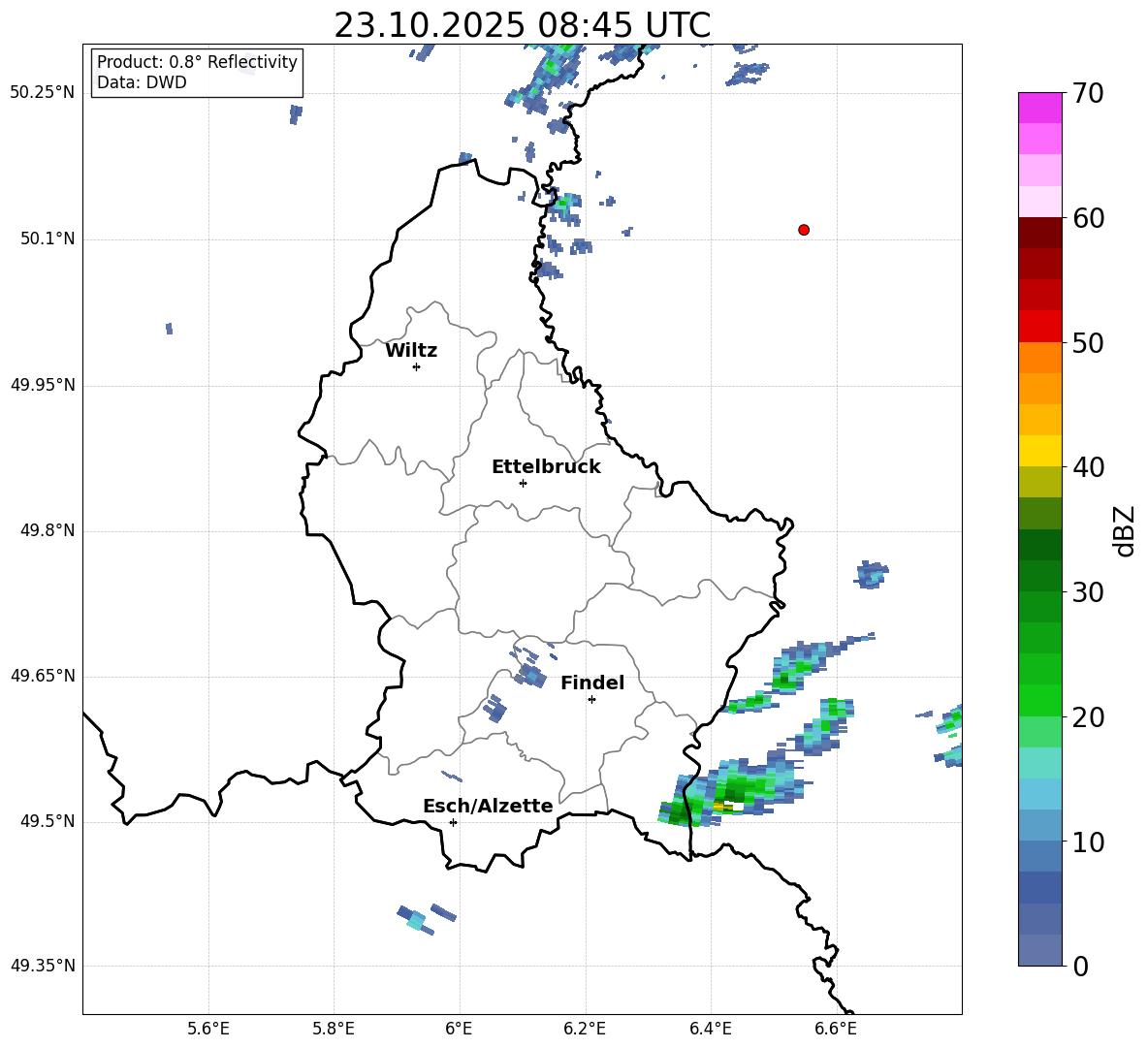Image resolution: width=1148 pixels, height=1048 pixels.
Task: Click the dBZ colorbar axis label
Action: [1125, 530]
